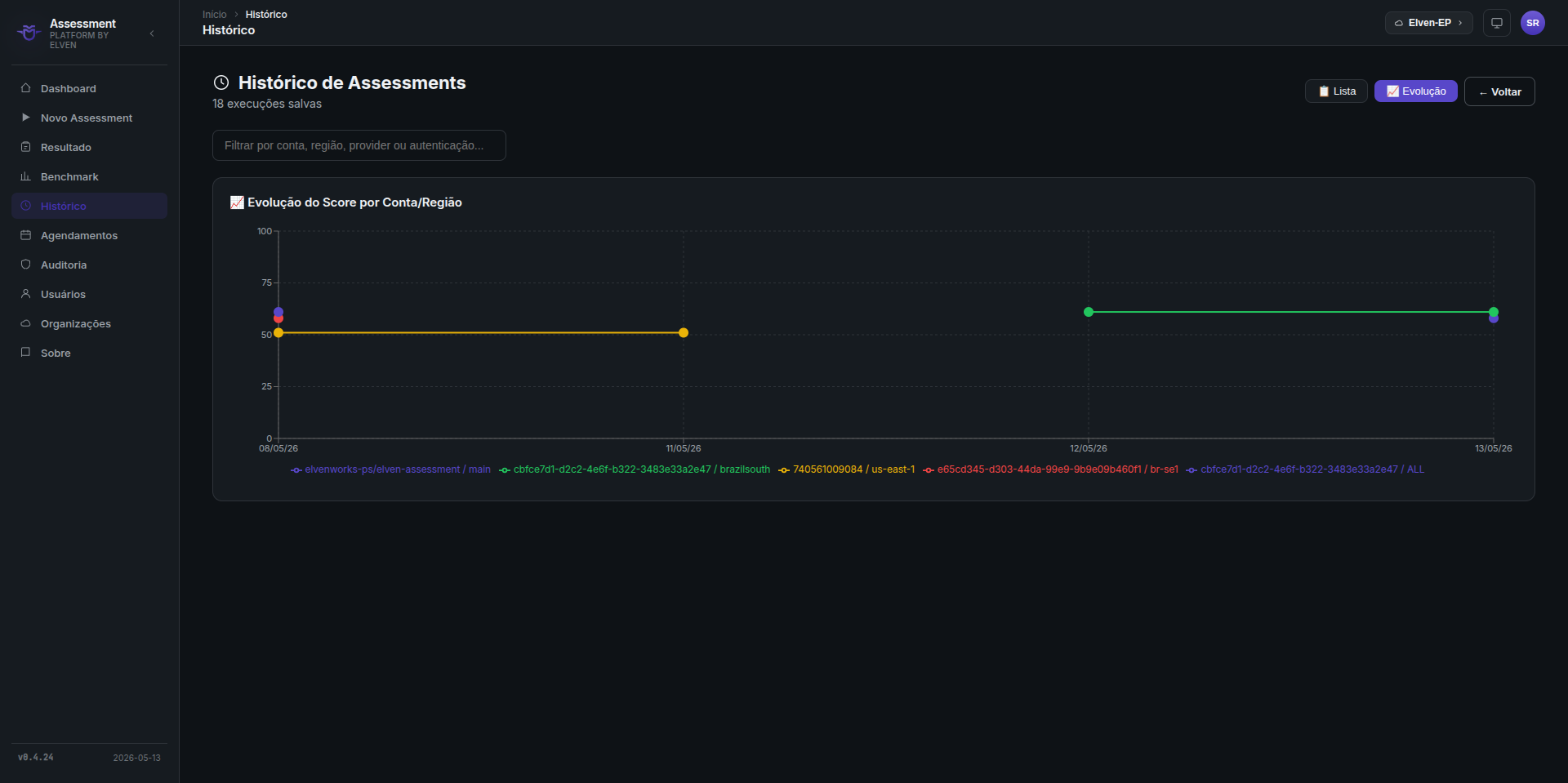Click the monitor display icon in header
Screen dimensions: 1568x783
tap(1497, 23)
